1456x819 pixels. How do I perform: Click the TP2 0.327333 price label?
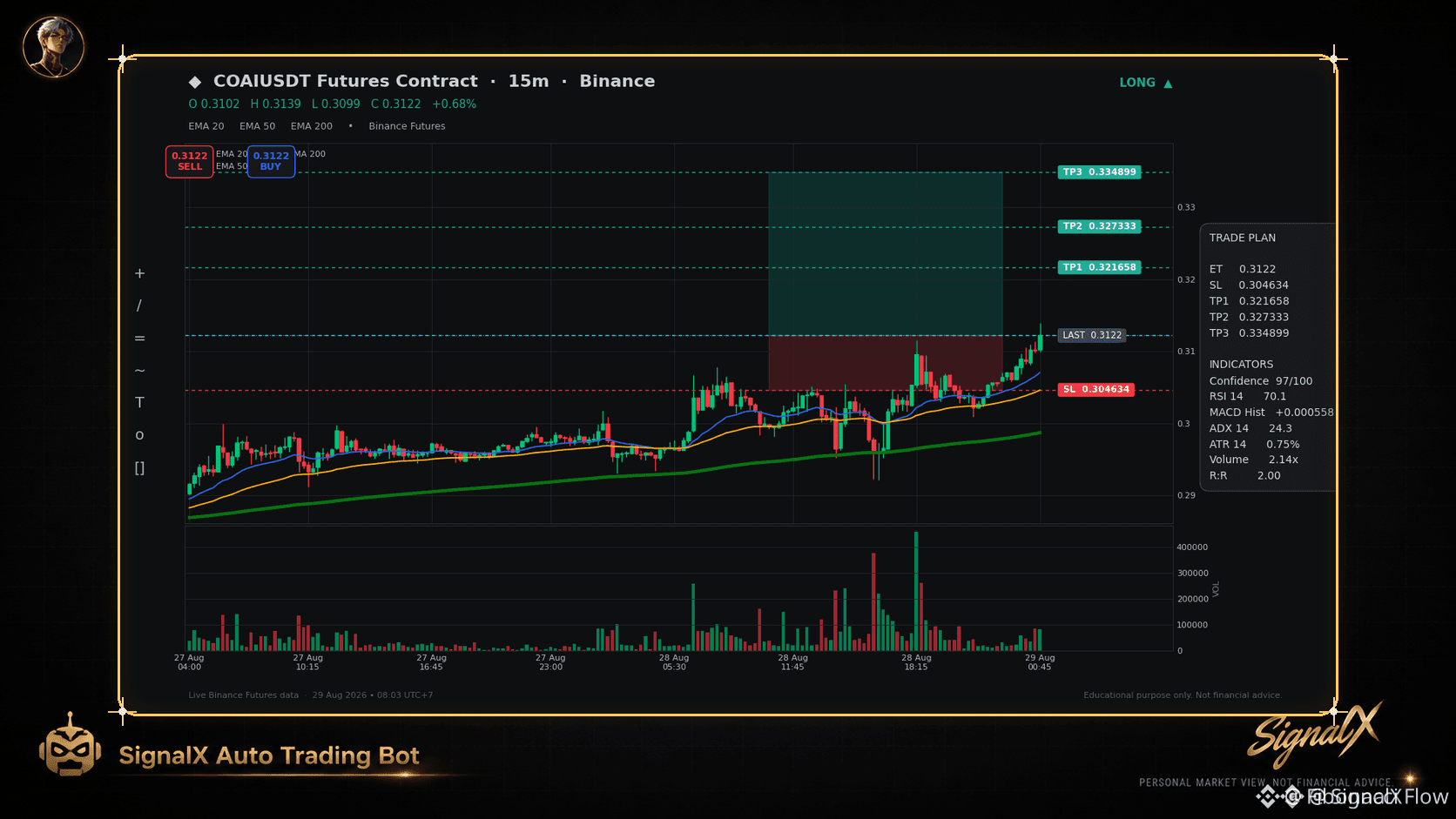(x=1099, y=226)
